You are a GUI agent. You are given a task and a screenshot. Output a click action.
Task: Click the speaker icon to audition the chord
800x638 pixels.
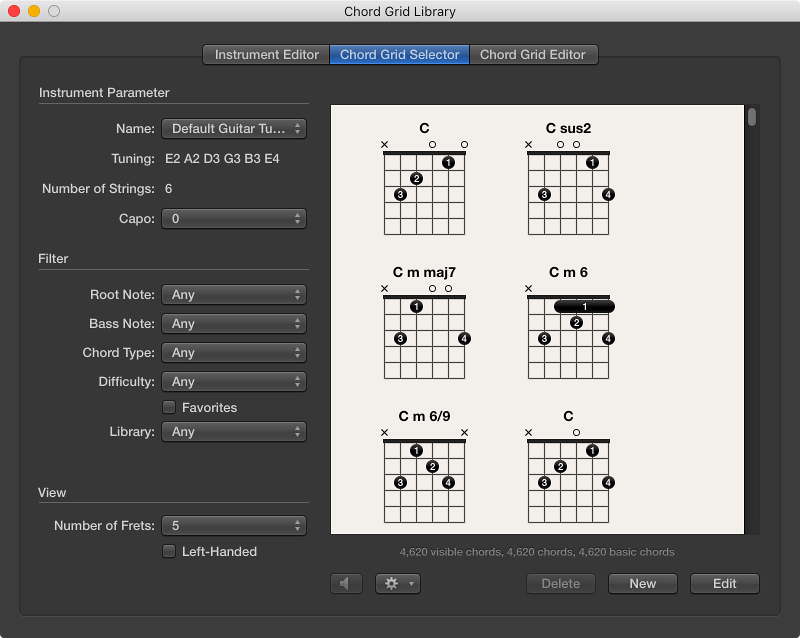tap(346, 583)
